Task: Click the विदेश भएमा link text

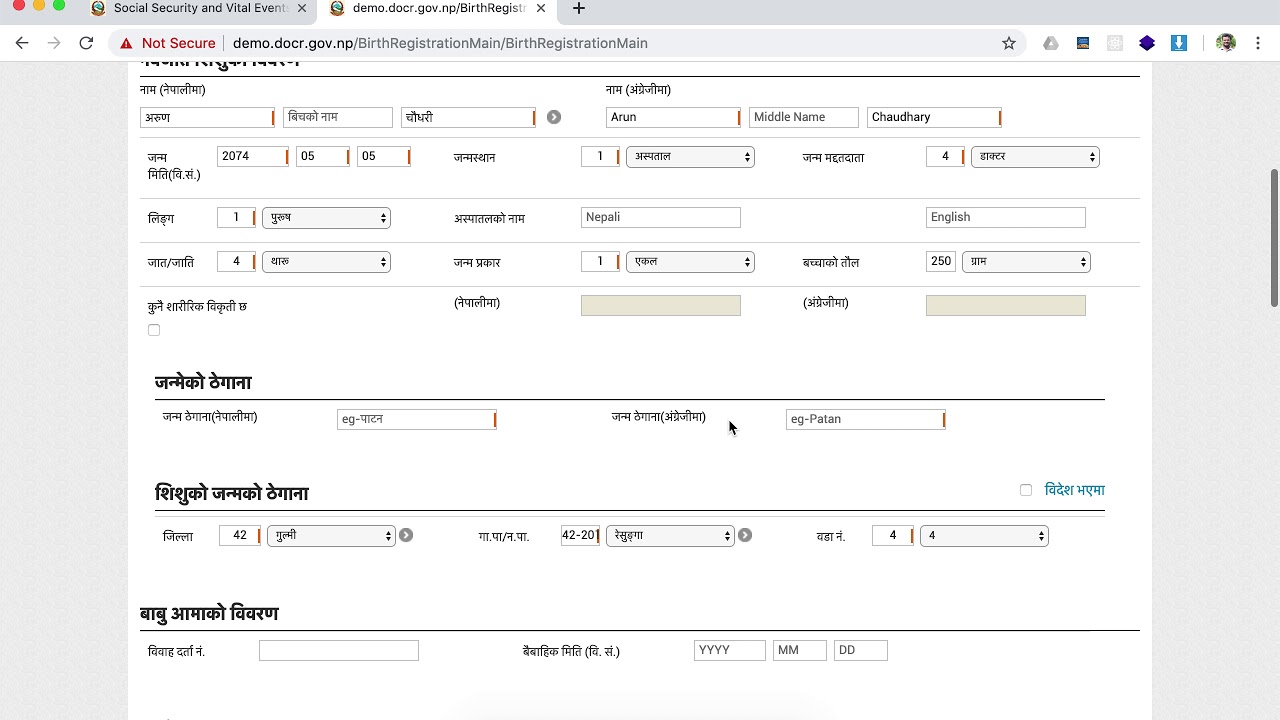Action: coord(1074,490)
